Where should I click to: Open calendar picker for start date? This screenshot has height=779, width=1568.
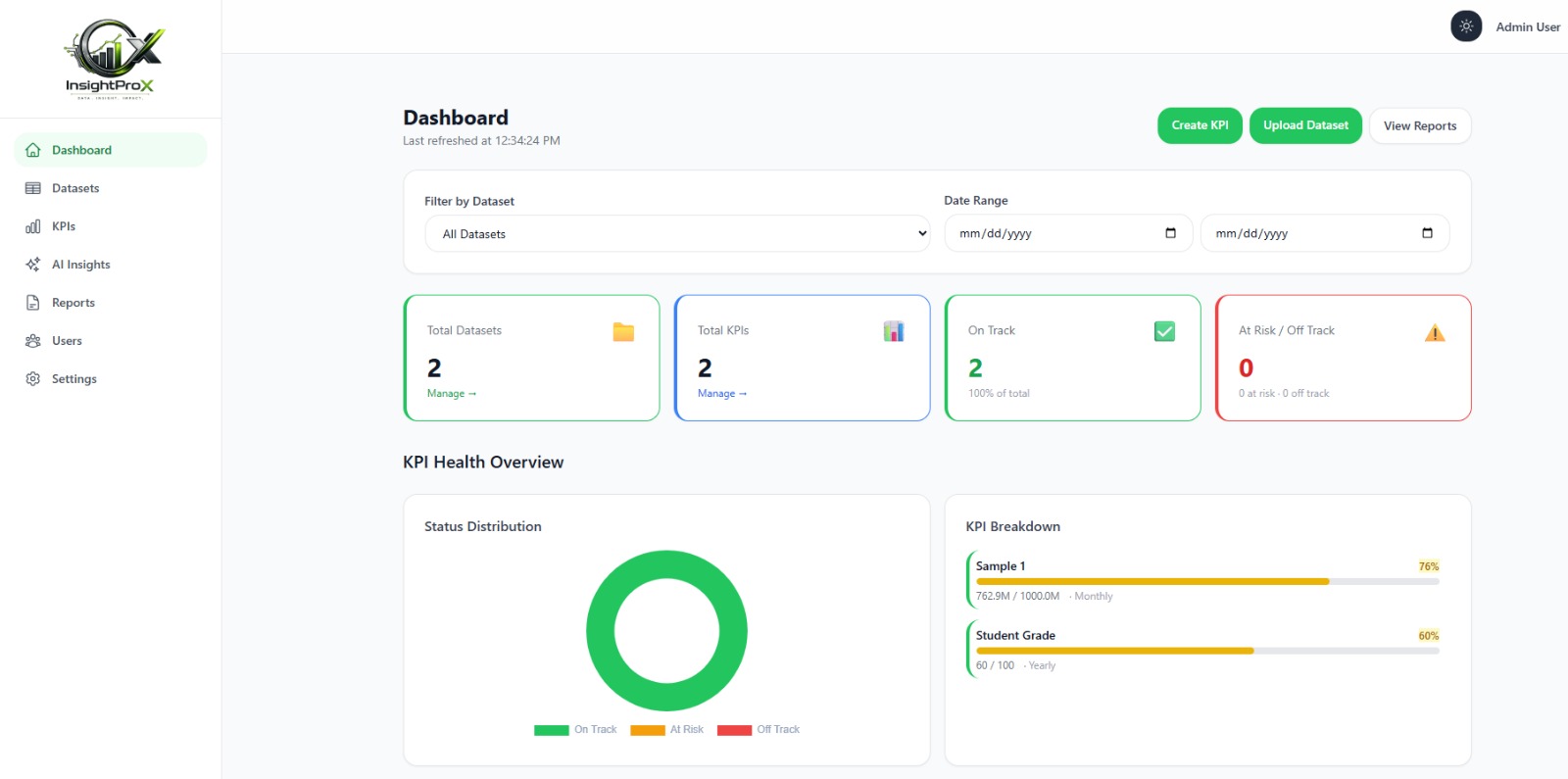point(1170,233)
